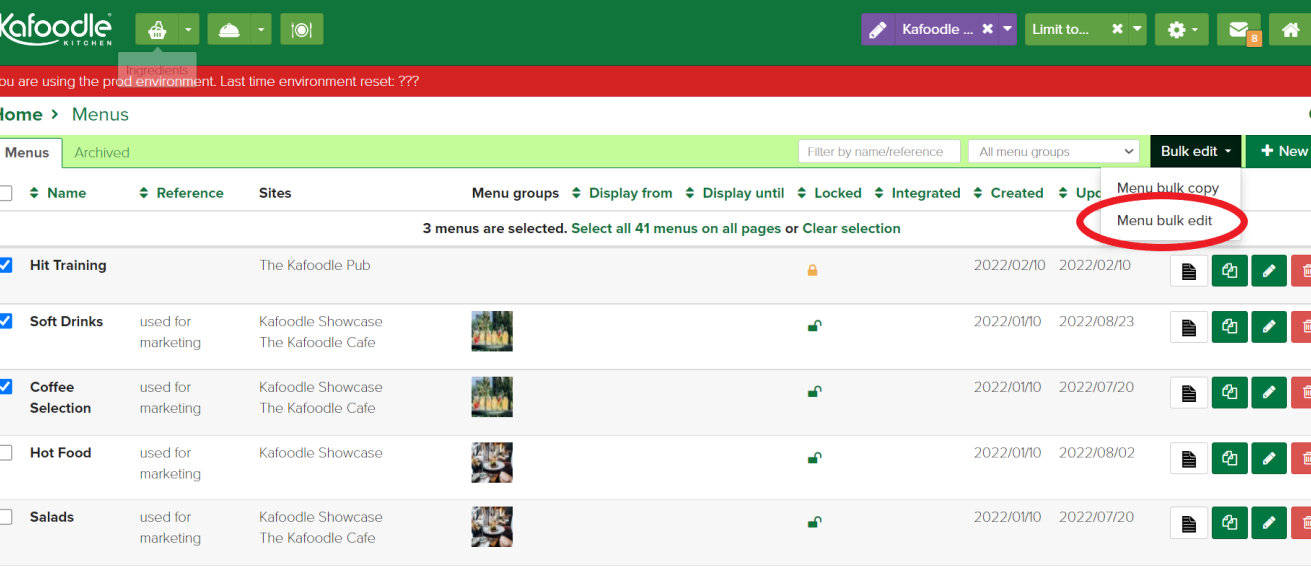The width and height of the screenshot is (1311, 569).
Task: Open the settings gear menu
Action: point(1182,29)
